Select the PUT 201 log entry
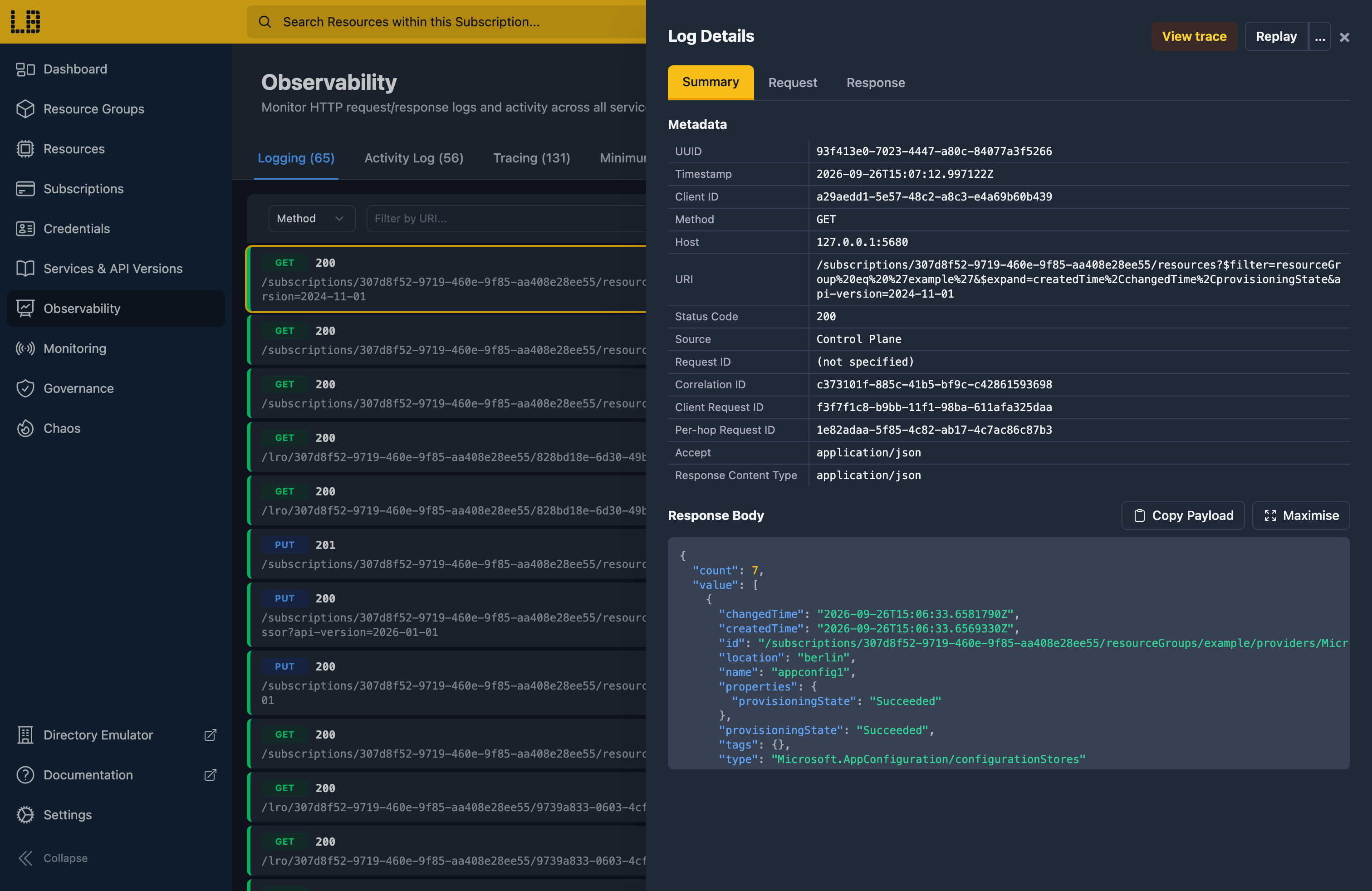Viewport: 1372px width, 891px height. 447,554
